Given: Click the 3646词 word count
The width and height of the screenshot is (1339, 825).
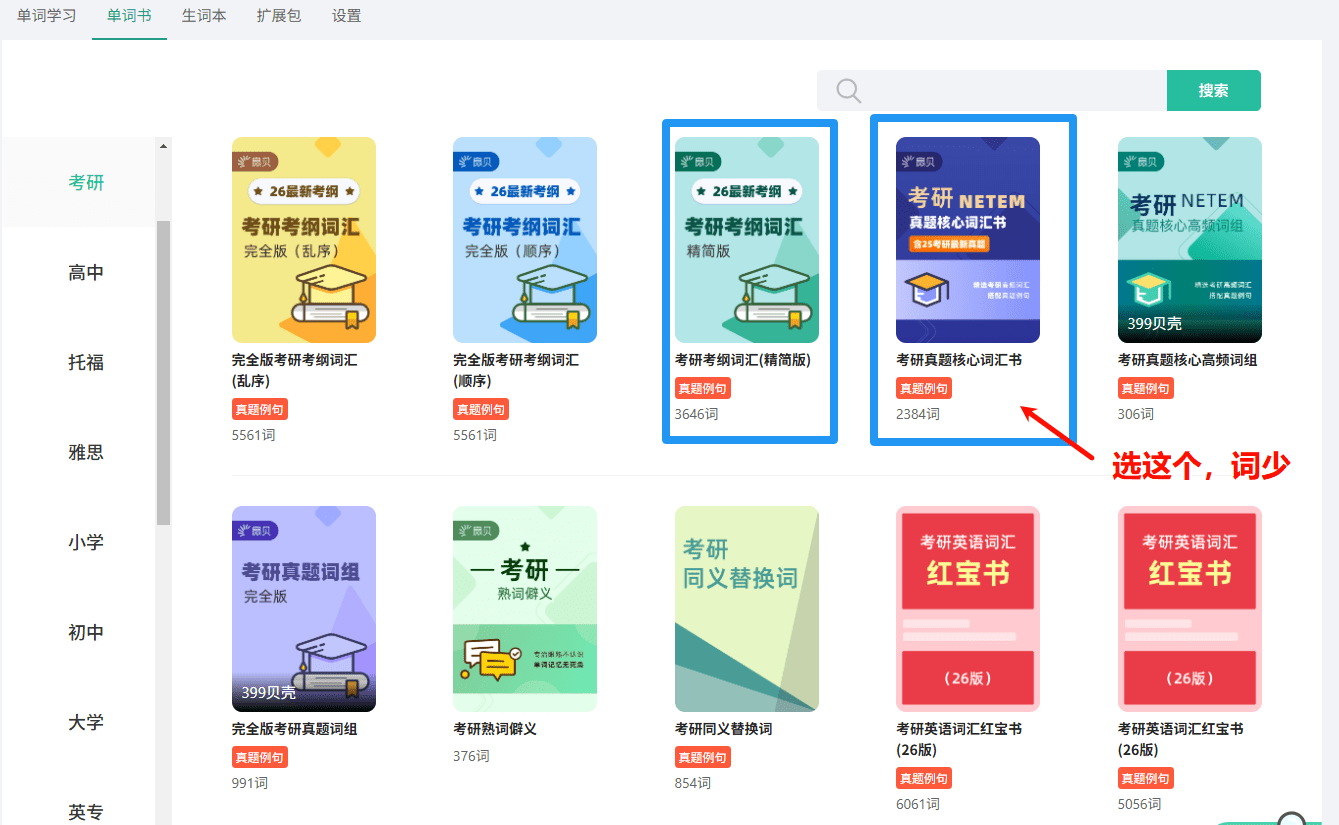Looking at the screenshot, I should [697, 414].
